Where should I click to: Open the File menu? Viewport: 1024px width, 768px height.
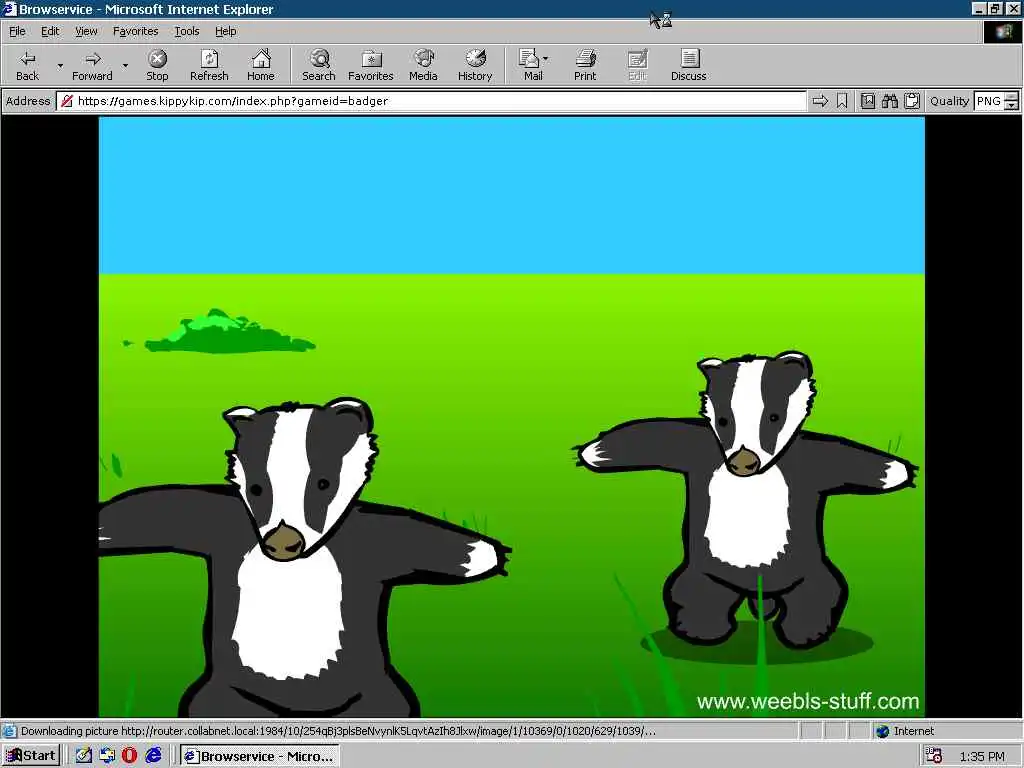tap(17, 31)
